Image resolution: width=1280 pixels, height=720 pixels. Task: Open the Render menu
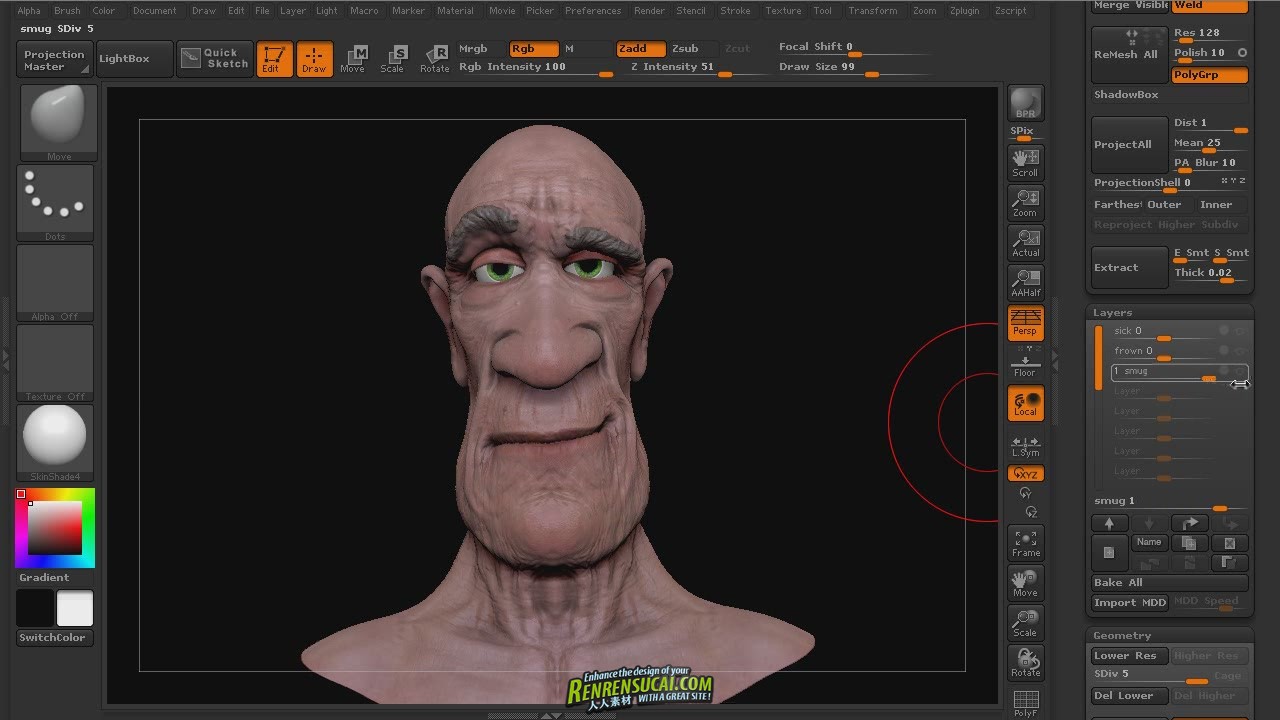(x=649, y=10)
